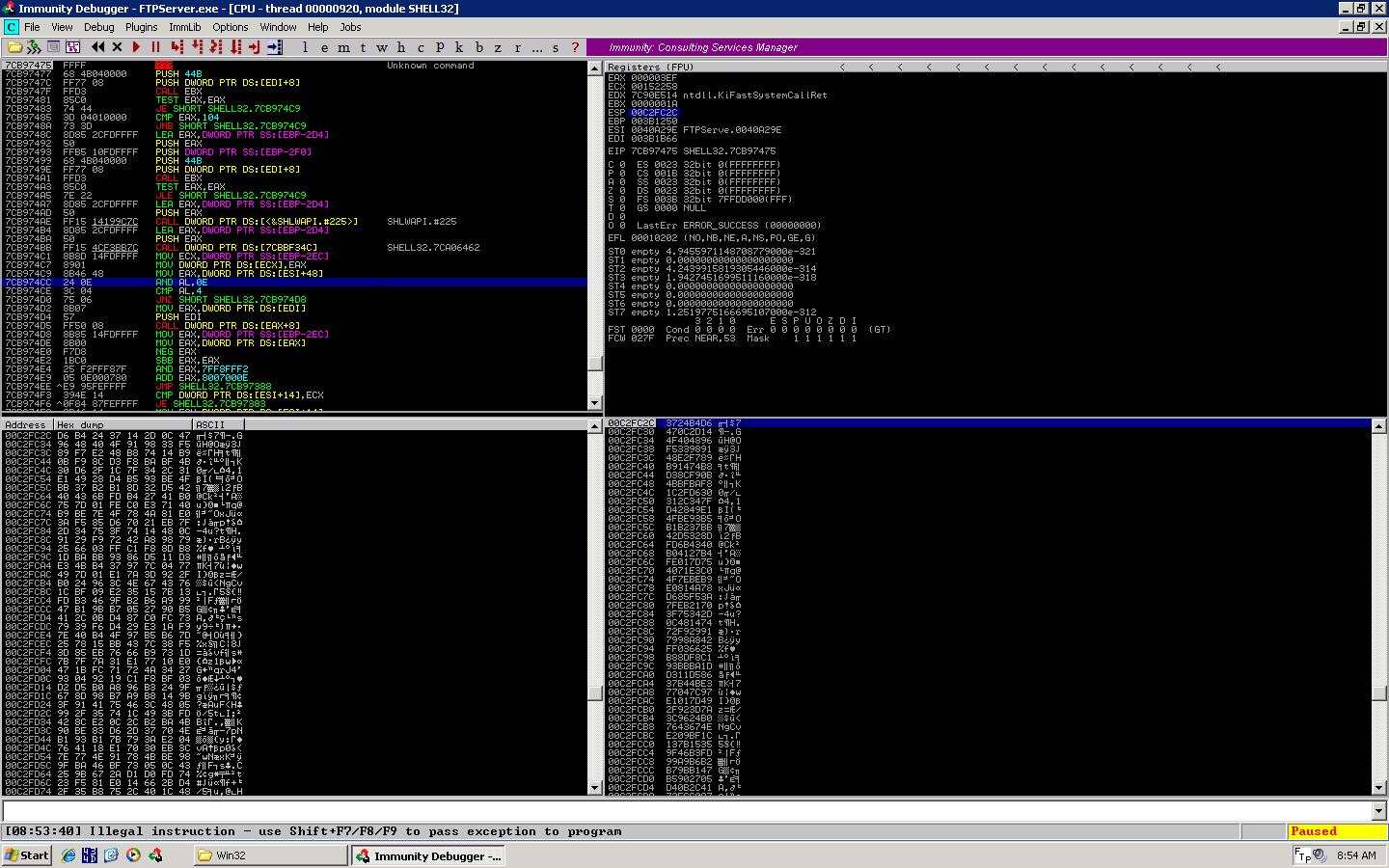Screen dimensions: 1389x868
Task: Open the ImmLib menu
Action: click(x=184, y=27)
